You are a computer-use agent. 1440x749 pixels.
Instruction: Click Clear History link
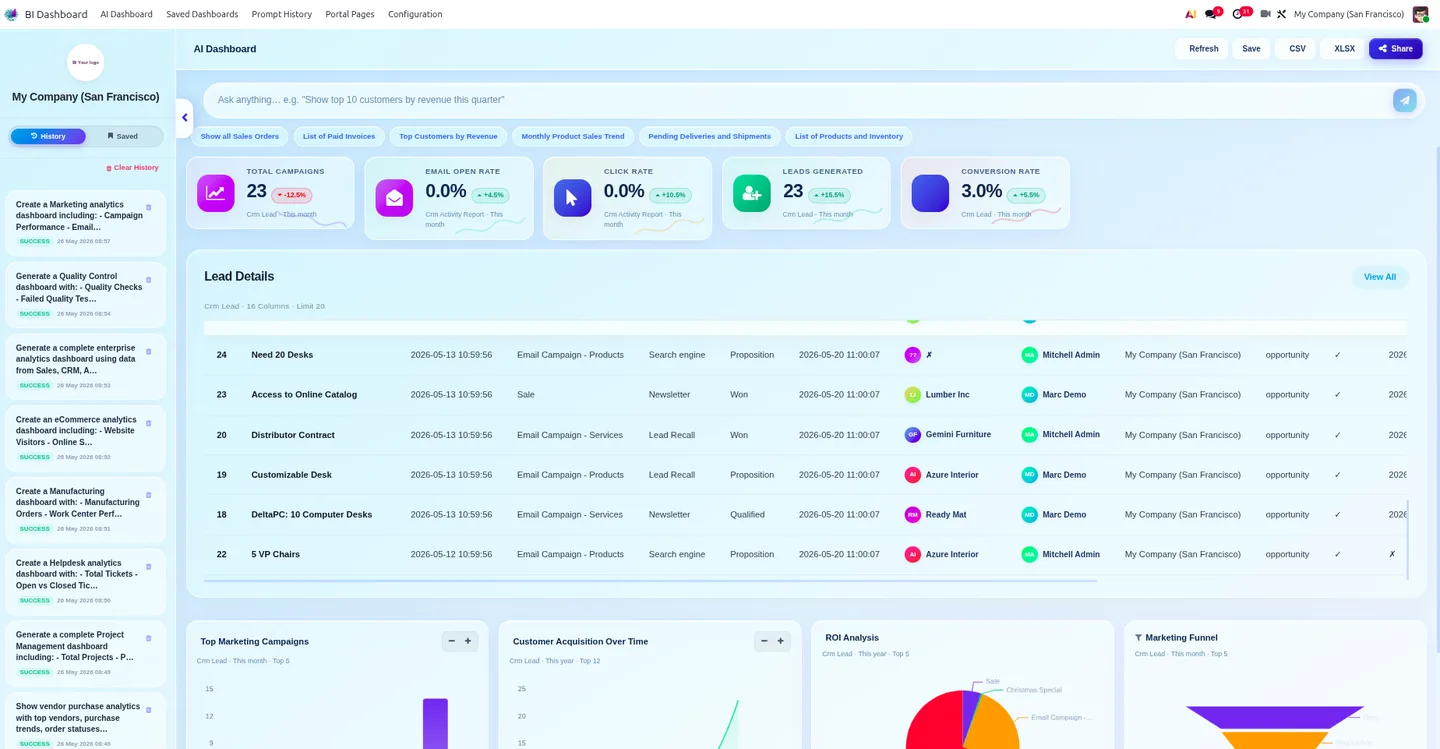point(132,168)
